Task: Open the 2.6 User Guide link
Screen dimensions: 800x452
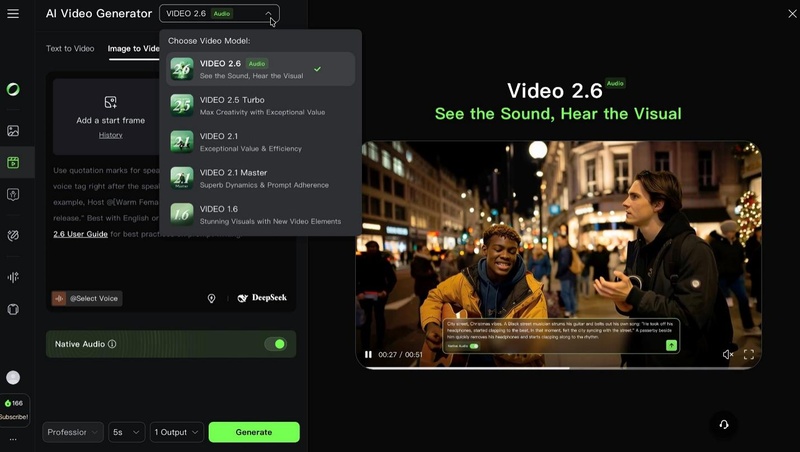Action: 80,234
